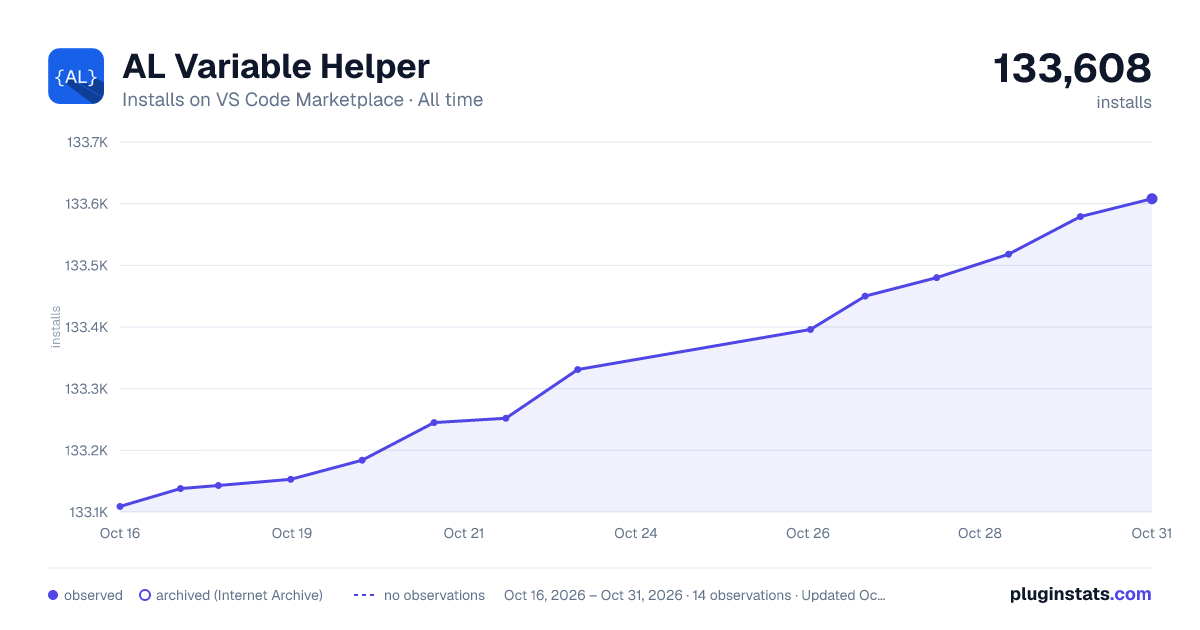Viewport: 1200px width, 630px height.
Task: Click the 'no observations' legend text
Action: (434, 595)
